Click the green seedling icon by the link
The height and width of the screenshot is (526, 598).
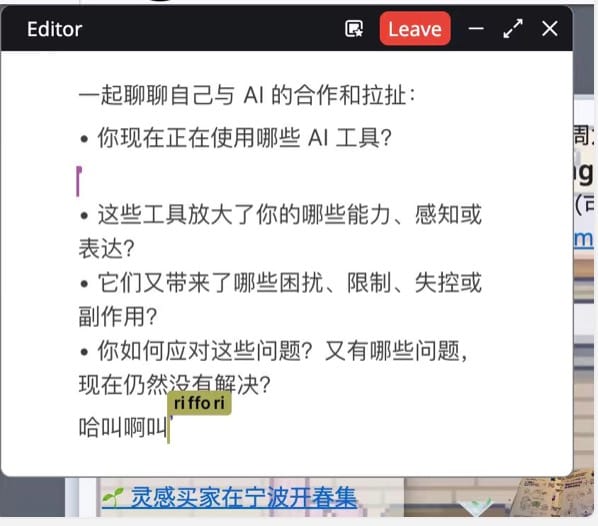click(x=113, y=496)
